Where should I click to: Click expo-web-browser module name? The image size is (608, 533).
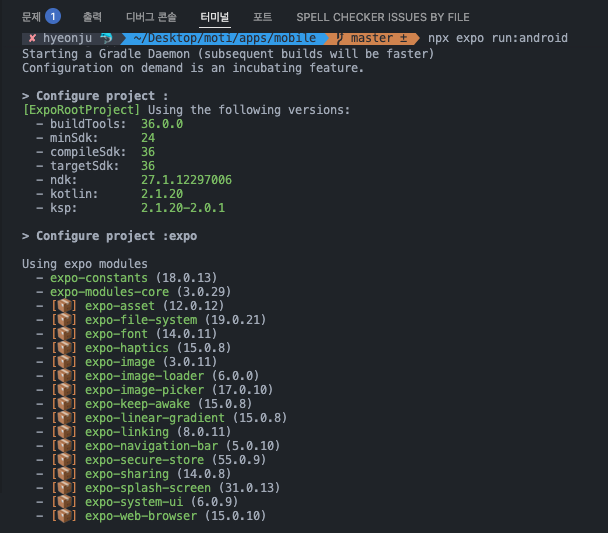click(141, 516)
